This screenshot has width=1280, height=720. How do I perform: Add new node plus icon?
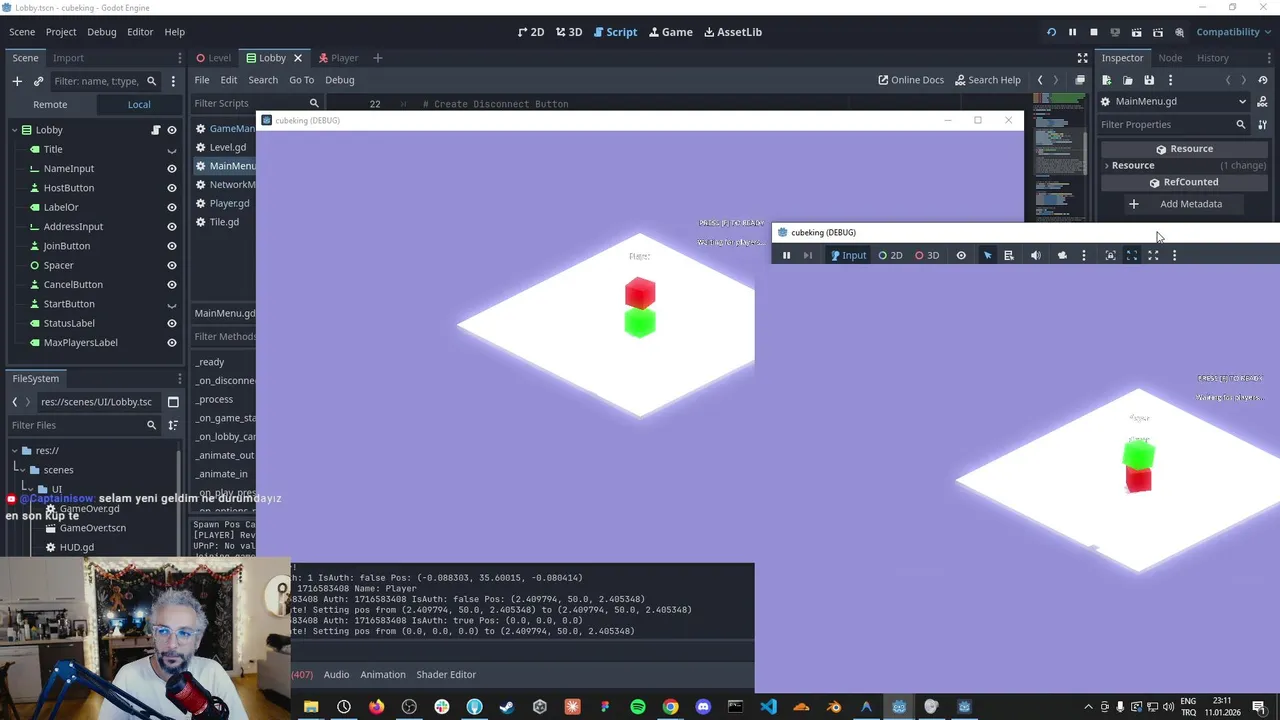point(17,81)
